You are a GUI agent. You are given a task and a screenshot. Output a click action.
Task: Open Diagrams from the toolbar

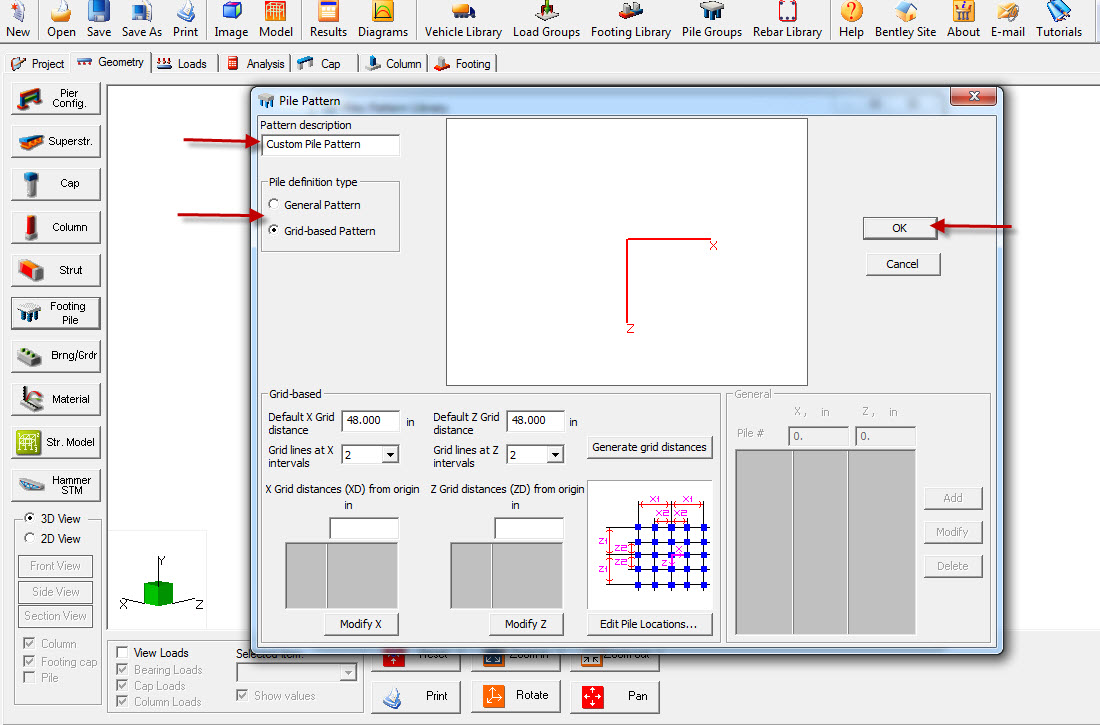click(x=383, y=20)
